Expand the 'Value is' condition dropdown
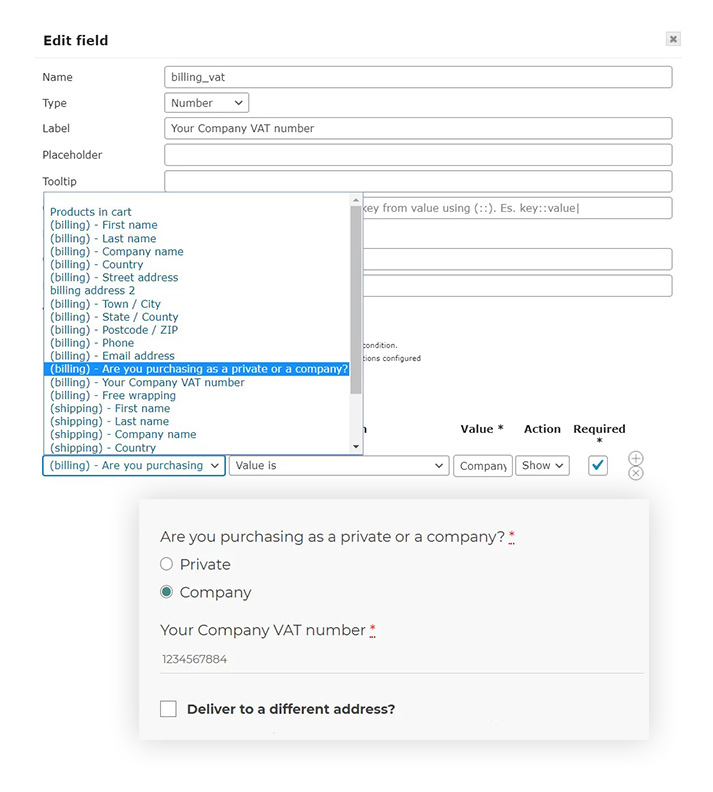Image resolution: width=713 pixels, height=792 pixels. pyautogui.click(x=338, y=466)
